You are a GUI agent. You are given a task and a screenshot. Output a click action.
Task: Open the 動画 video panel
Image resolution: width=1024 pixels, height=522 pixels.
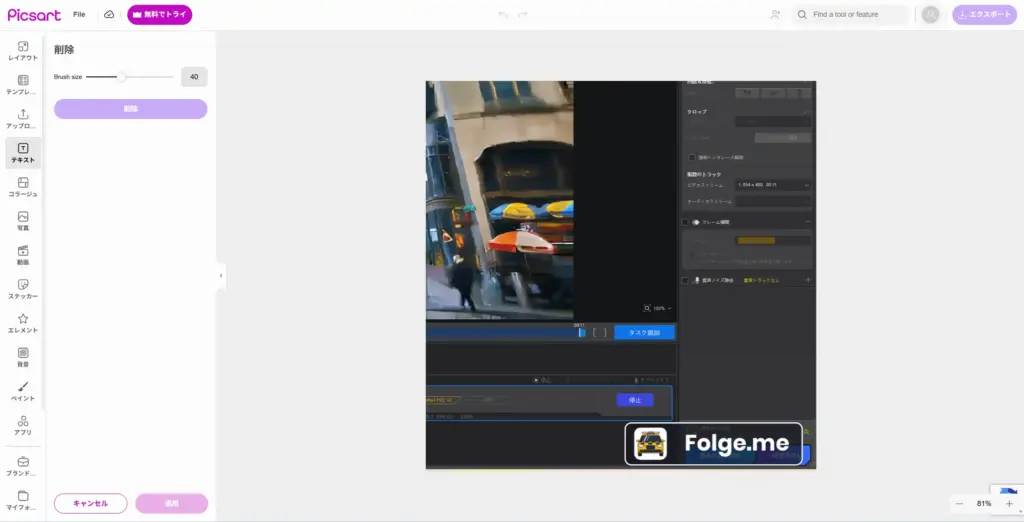point(23,255)
